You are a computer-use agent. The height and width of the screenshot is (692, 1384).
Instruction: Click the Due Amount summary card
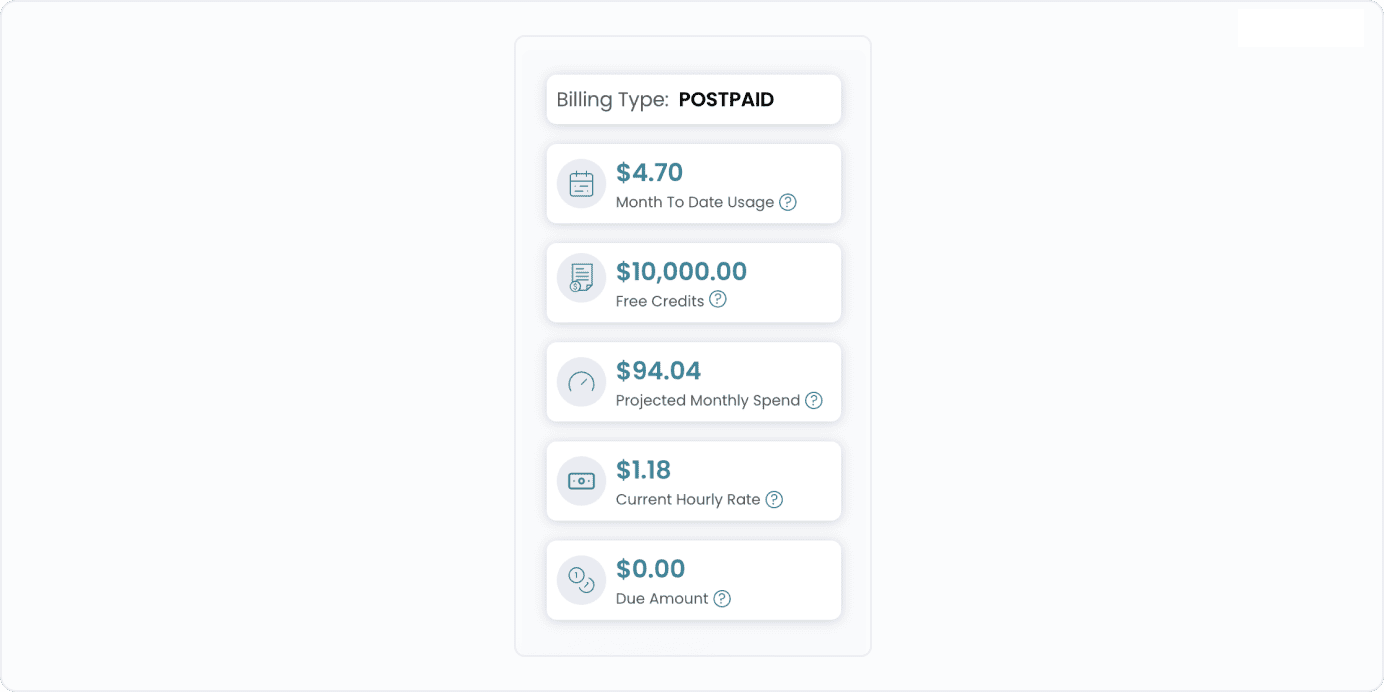point(693,580)
